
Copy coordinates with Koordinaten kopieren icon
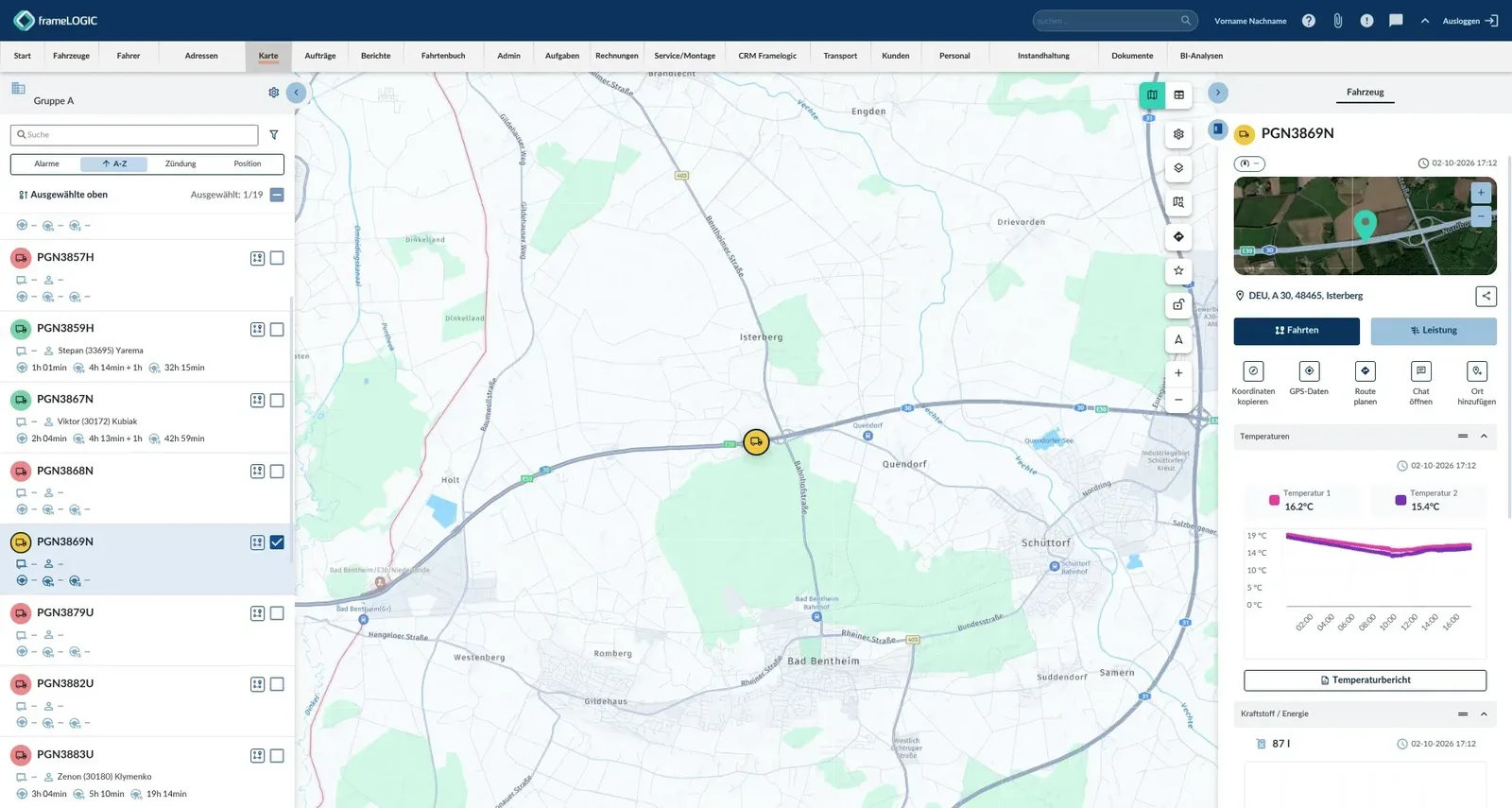(x=1253, y=371)
